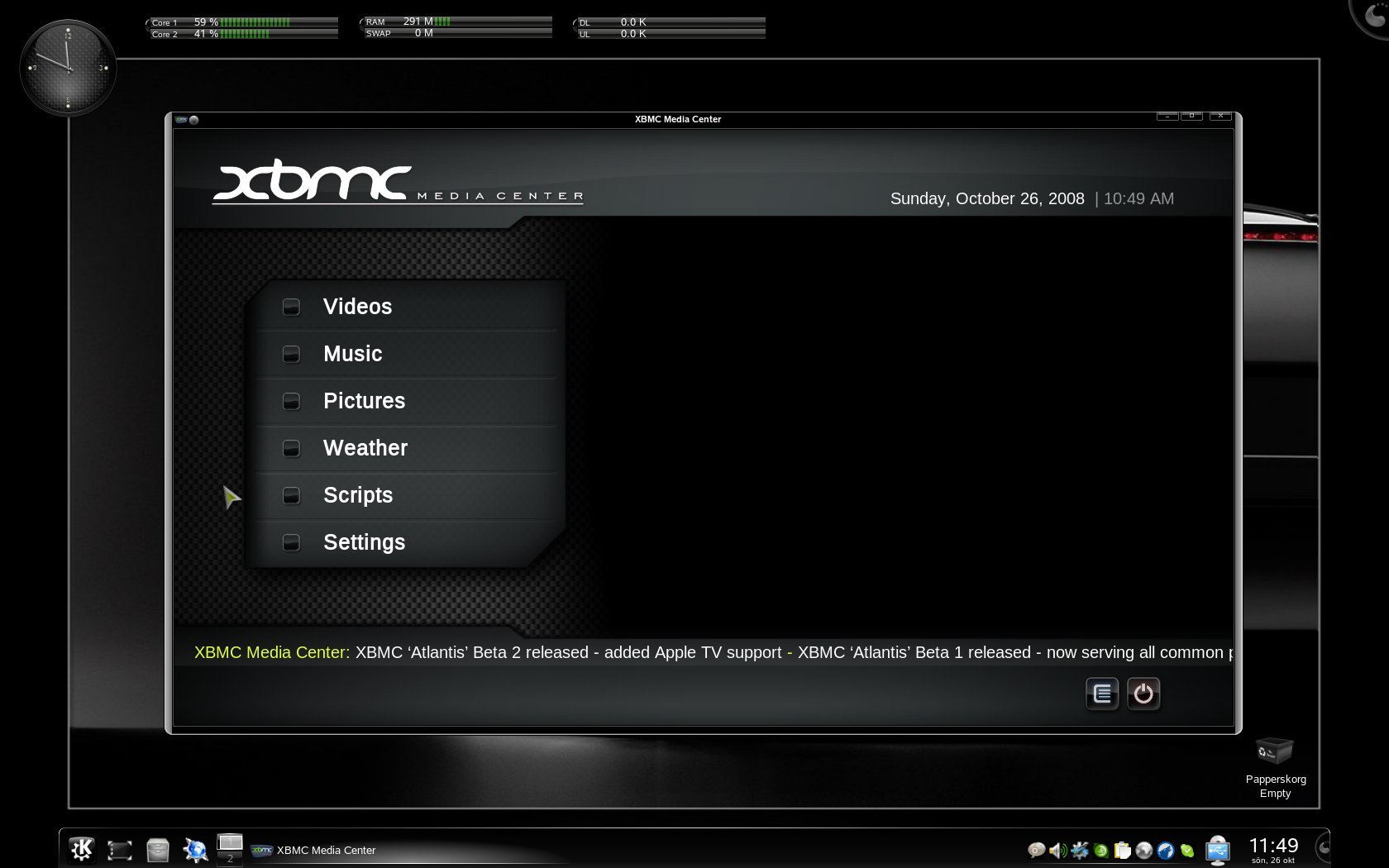The width and height of the screenshot is (1389, 868).
Task: Minimize the XBMC Media Center window
Action: pyautogui.click(x=1167, y=116)
